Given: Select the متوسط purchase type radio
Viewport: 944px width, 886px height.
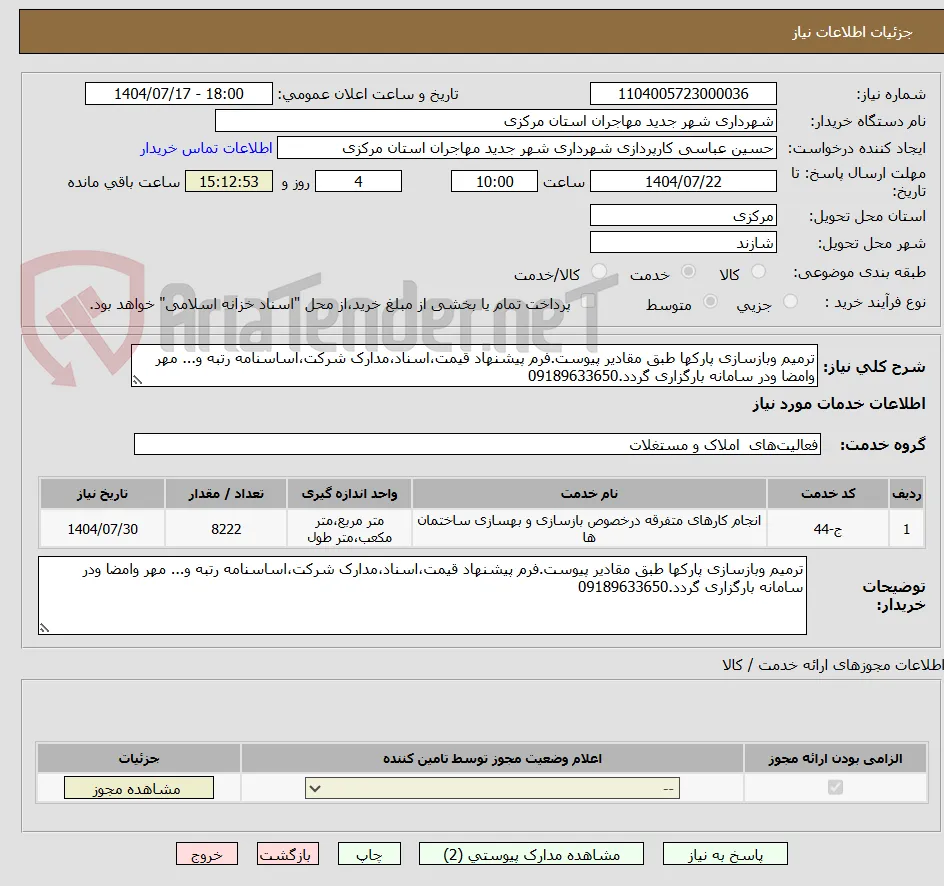Looking at the screenshot, I should pyautogui.click(x=710, y=302).
